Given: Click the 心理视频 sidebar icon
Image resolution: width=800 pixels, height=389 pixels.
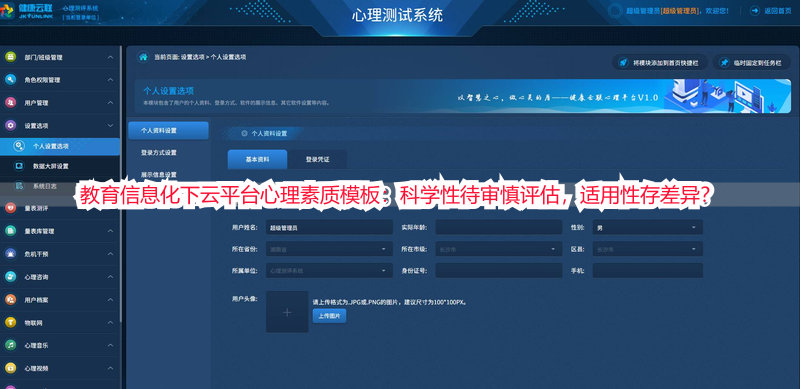Looking at the screenshot, I should (x=10, y=368).
